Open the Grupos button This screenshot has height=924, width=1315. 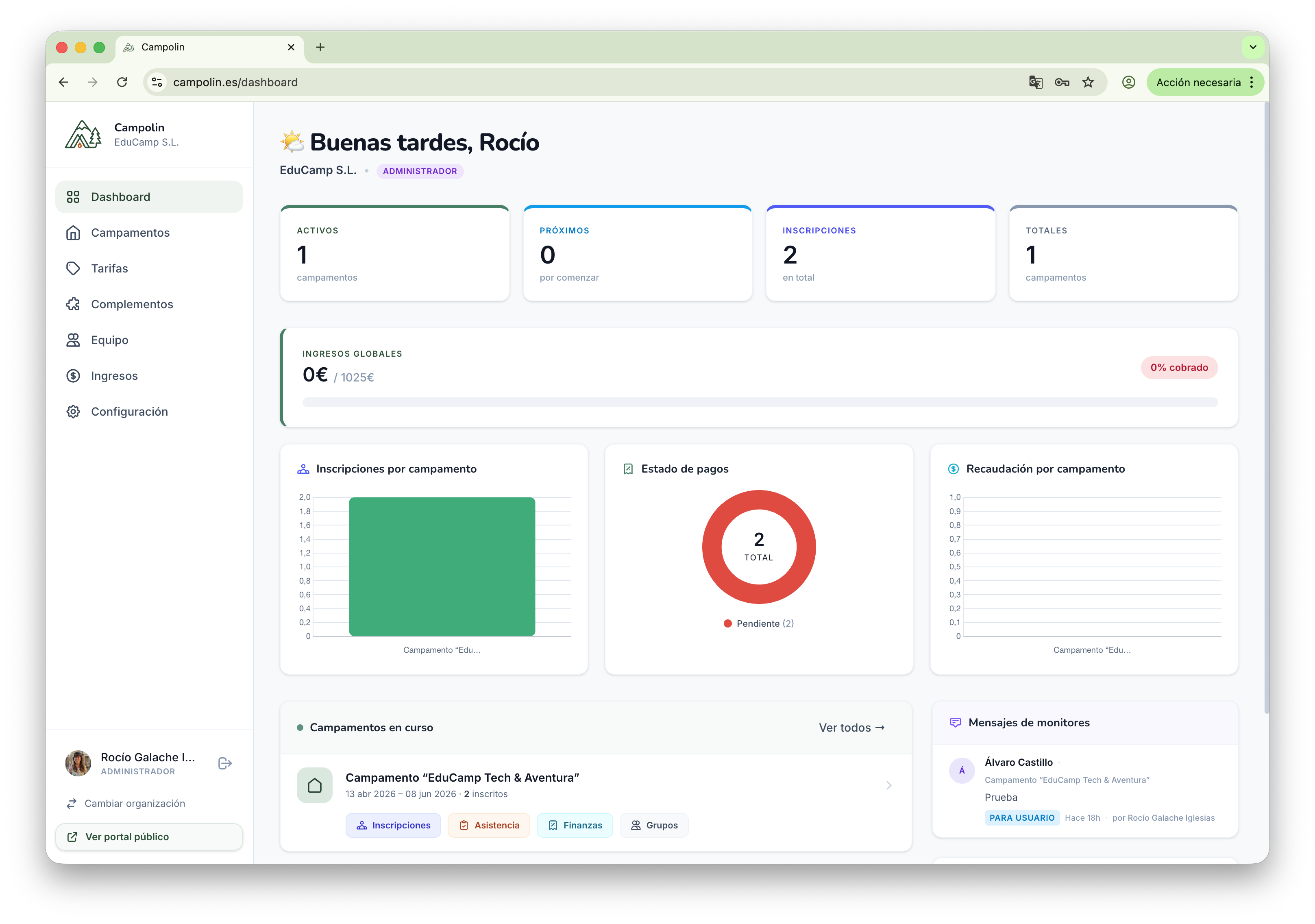[x=653, y=826]
